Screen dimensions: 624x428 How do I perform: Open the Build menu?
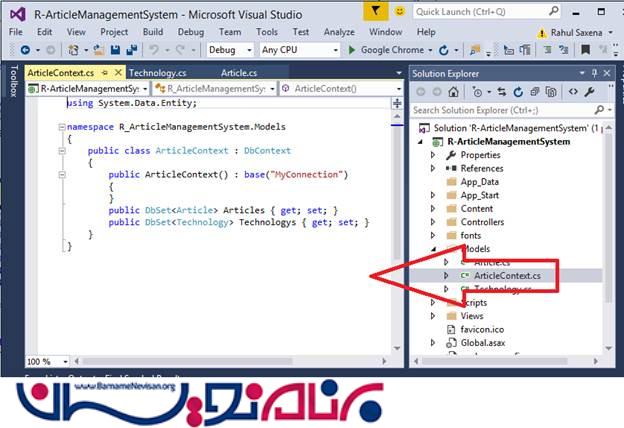[x=152, y=31]
